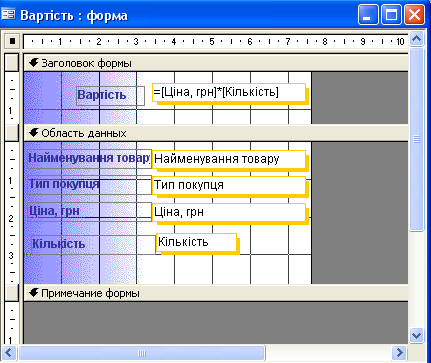
Task: Click the Кількість text box
Action: (x=196, y=242)
